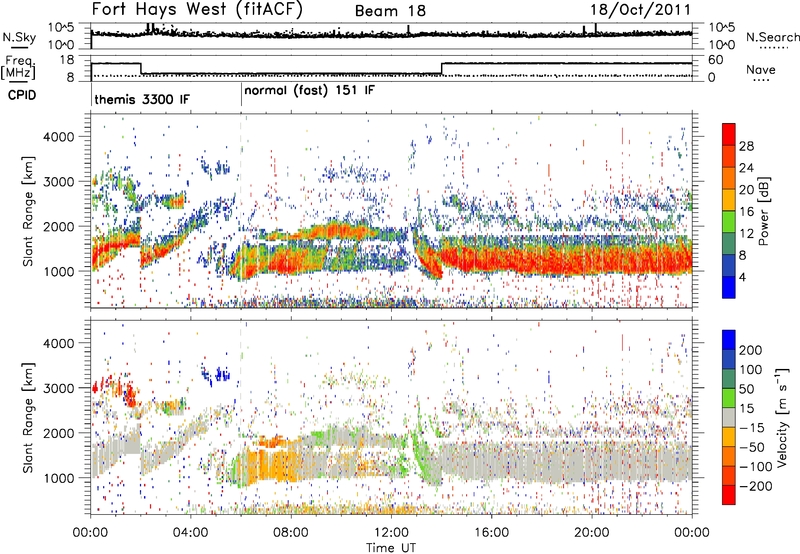The image size is (800, 554).
Task: Click the '08:00' time tick label
Action: pyautogui.click(x=290, y=533)
